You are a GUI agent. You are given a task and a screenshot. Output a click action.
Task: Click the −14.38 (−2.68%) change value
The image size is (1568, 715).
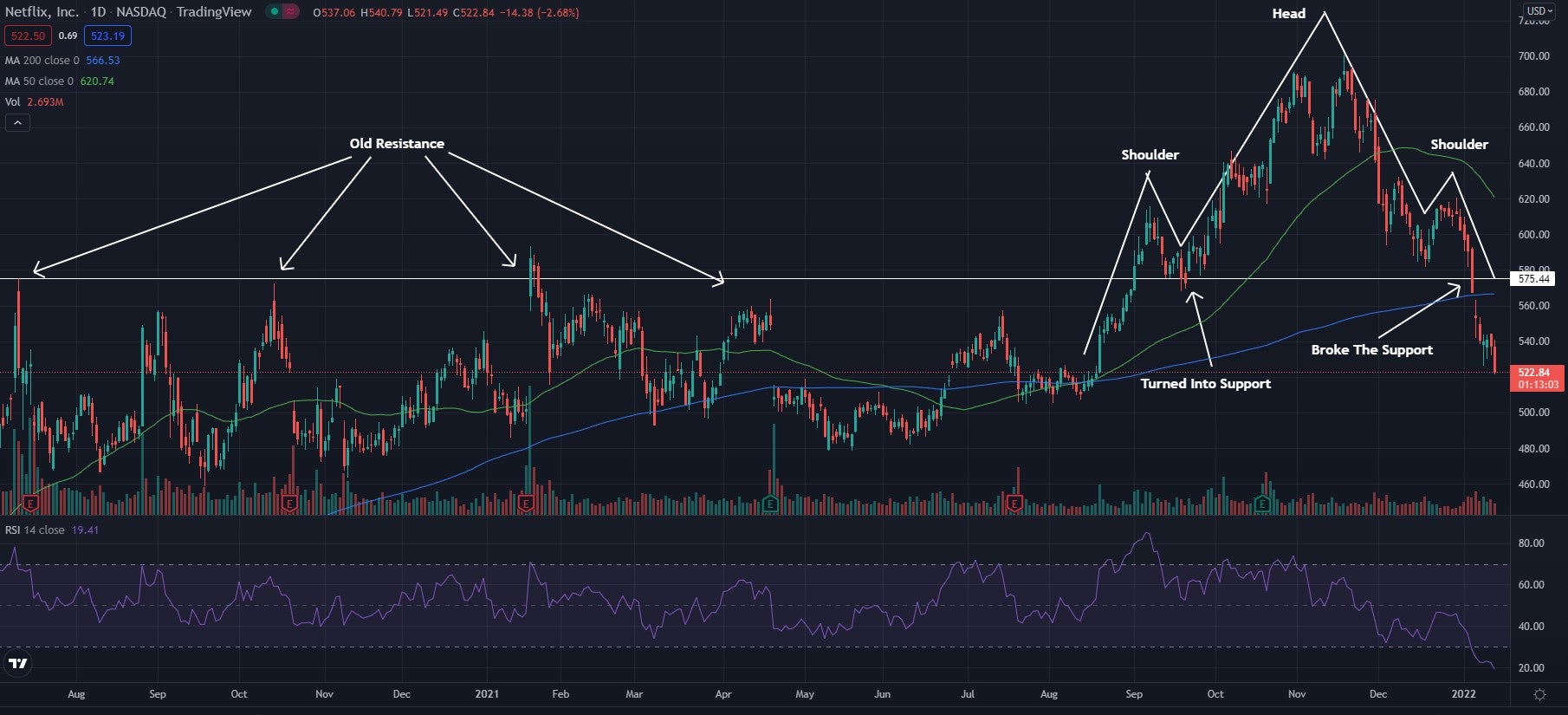(540, 13)
